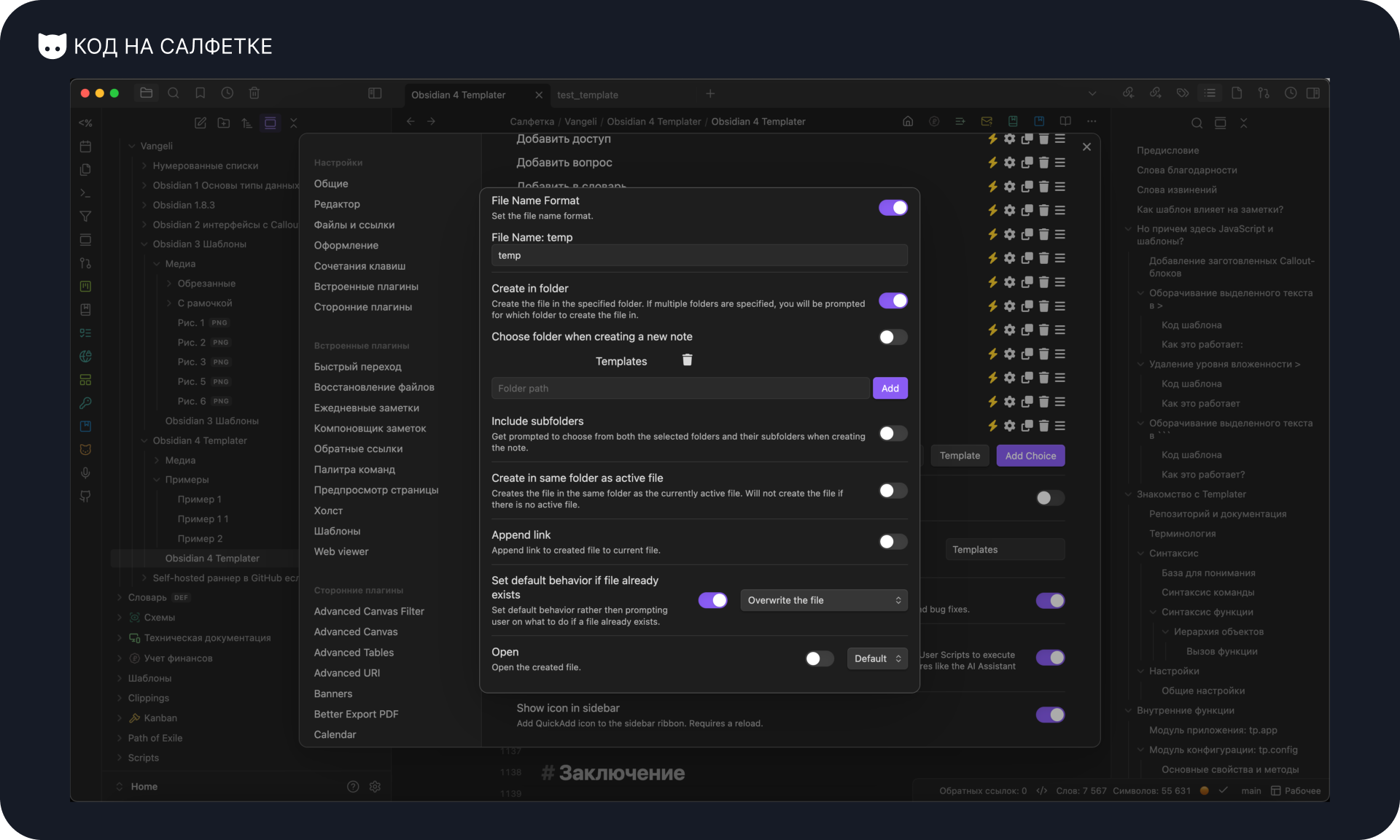Screen dimensions: 1400x840
Task: Navigate forward with the right arrow
Action: click(432, 122)
